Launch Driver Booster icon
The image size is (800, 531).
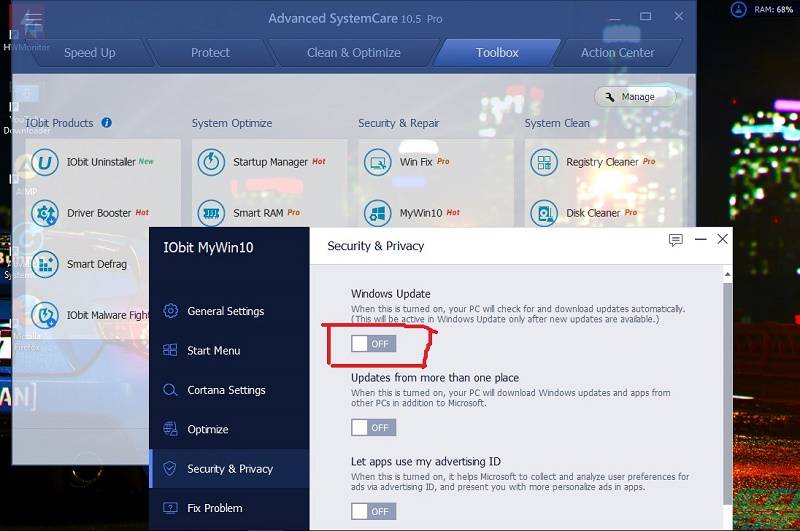45,213
